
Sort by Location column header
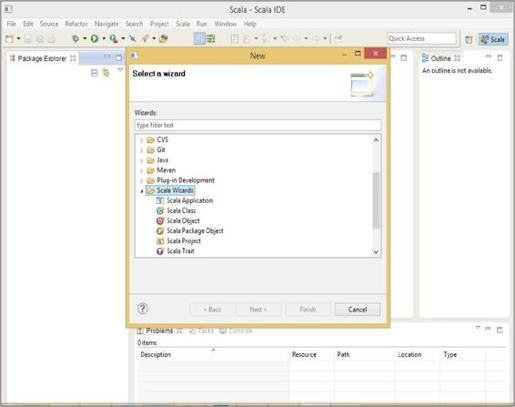[409, 354]
